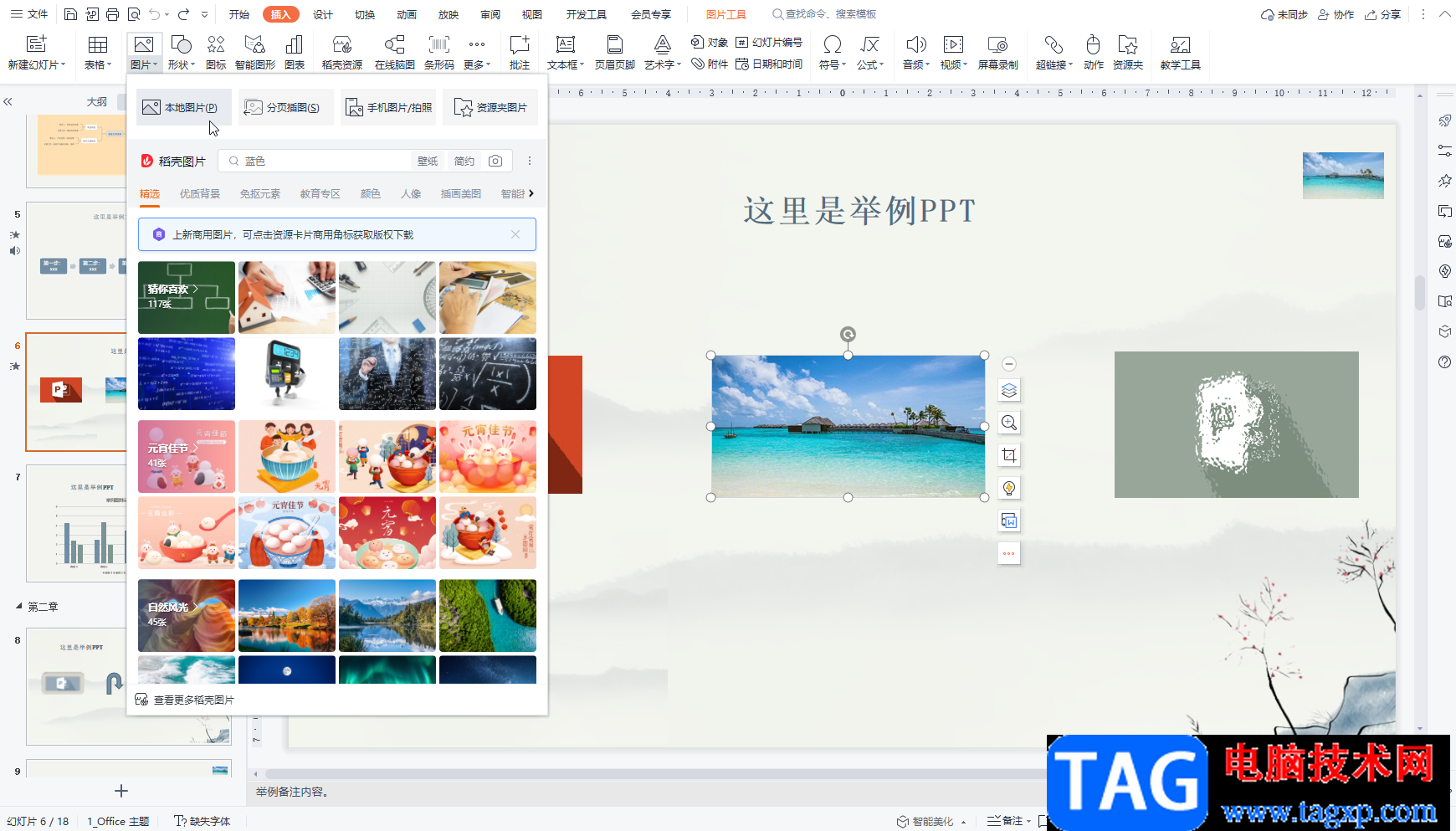The height and width of the screenshot is (831, 1456).
Task: Click the three-dots more icon beside picture
Action: coord(1009,553)
